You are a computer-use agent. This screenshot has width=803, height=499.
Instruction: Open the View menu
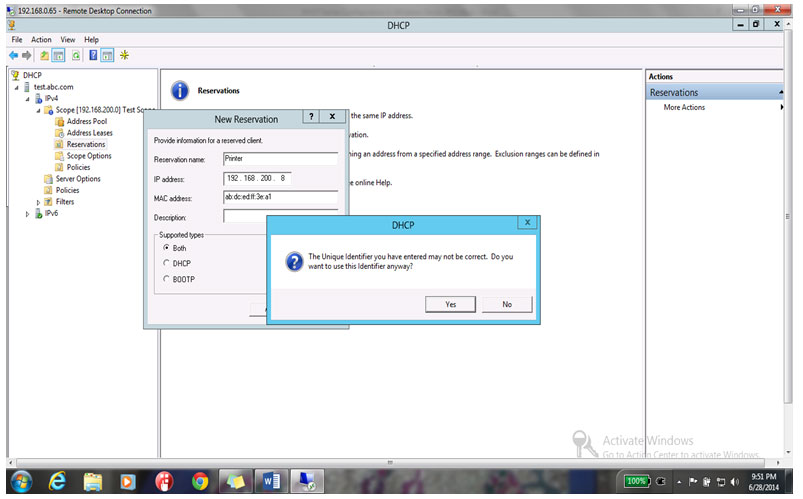click(68, 39)
